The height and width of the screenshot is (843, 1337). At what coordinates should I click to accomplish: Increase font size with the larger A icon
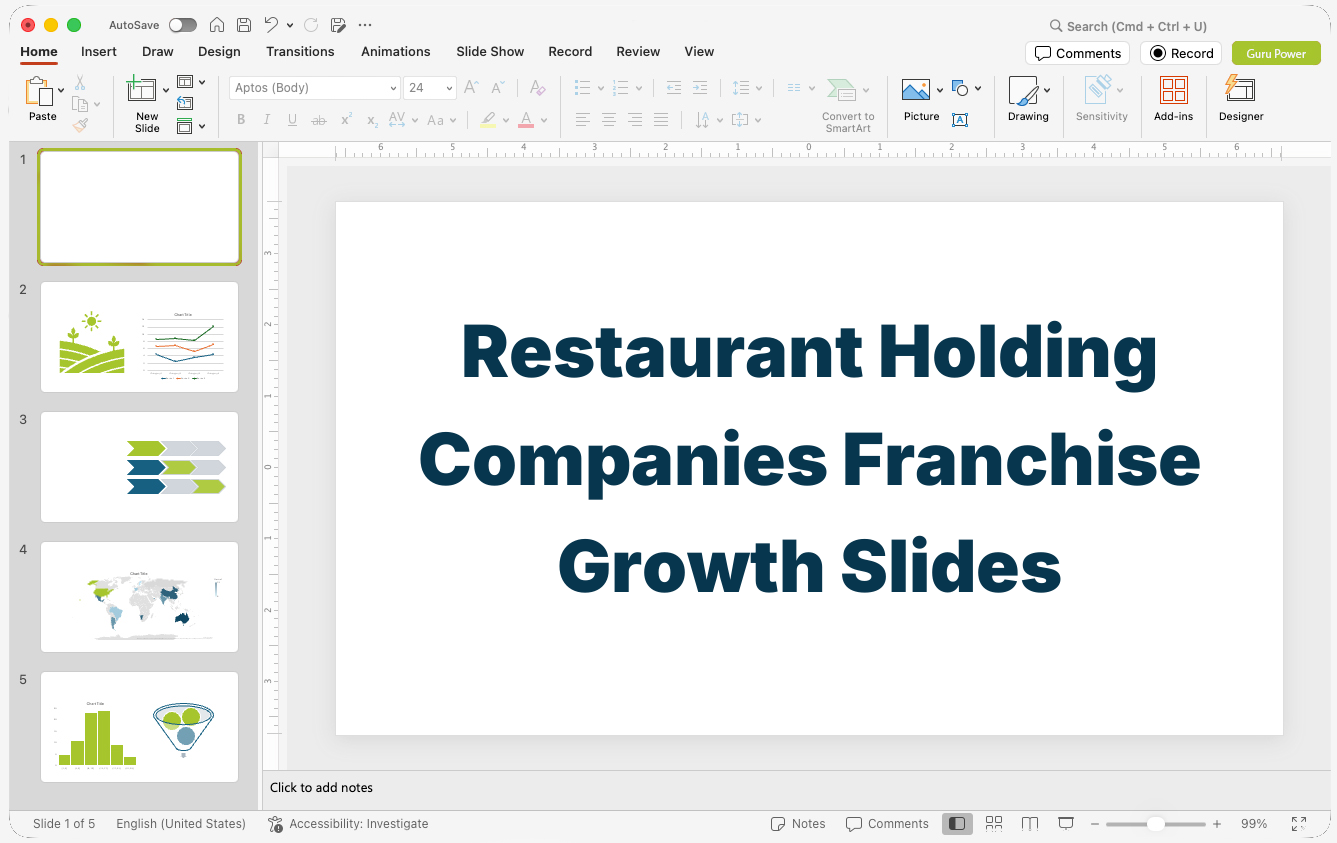point(472,88)
